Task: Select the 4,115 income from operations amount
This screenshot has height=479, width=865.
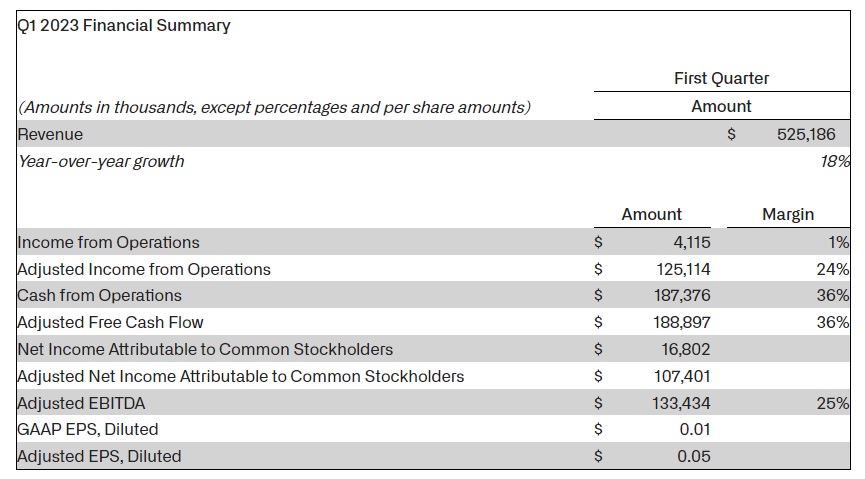Action: (x=692, y=242)
